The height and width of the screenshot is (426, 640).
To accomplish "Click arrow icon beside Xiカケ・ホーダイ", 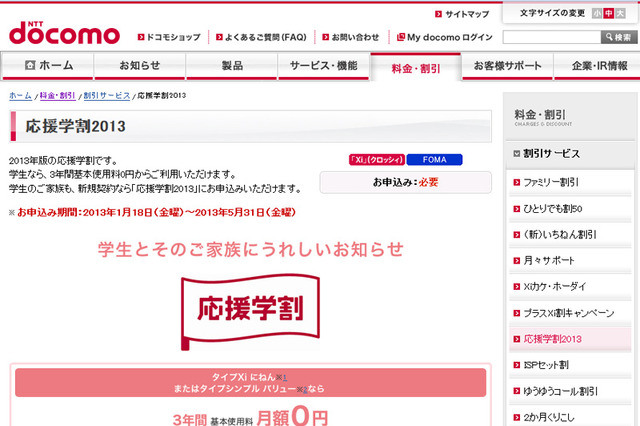I will (x=517, y=286).
